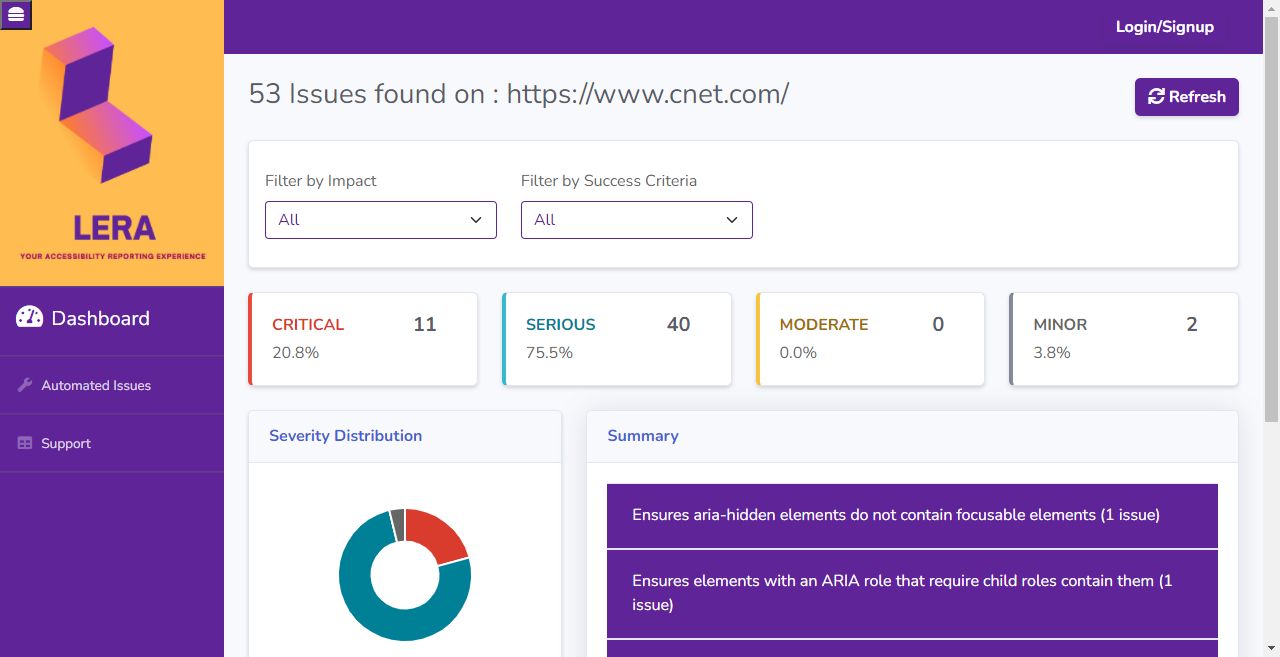The image size is (1280, 657).
Task: Click the Login/Signup button
Action: click(x=1163, y=27)
